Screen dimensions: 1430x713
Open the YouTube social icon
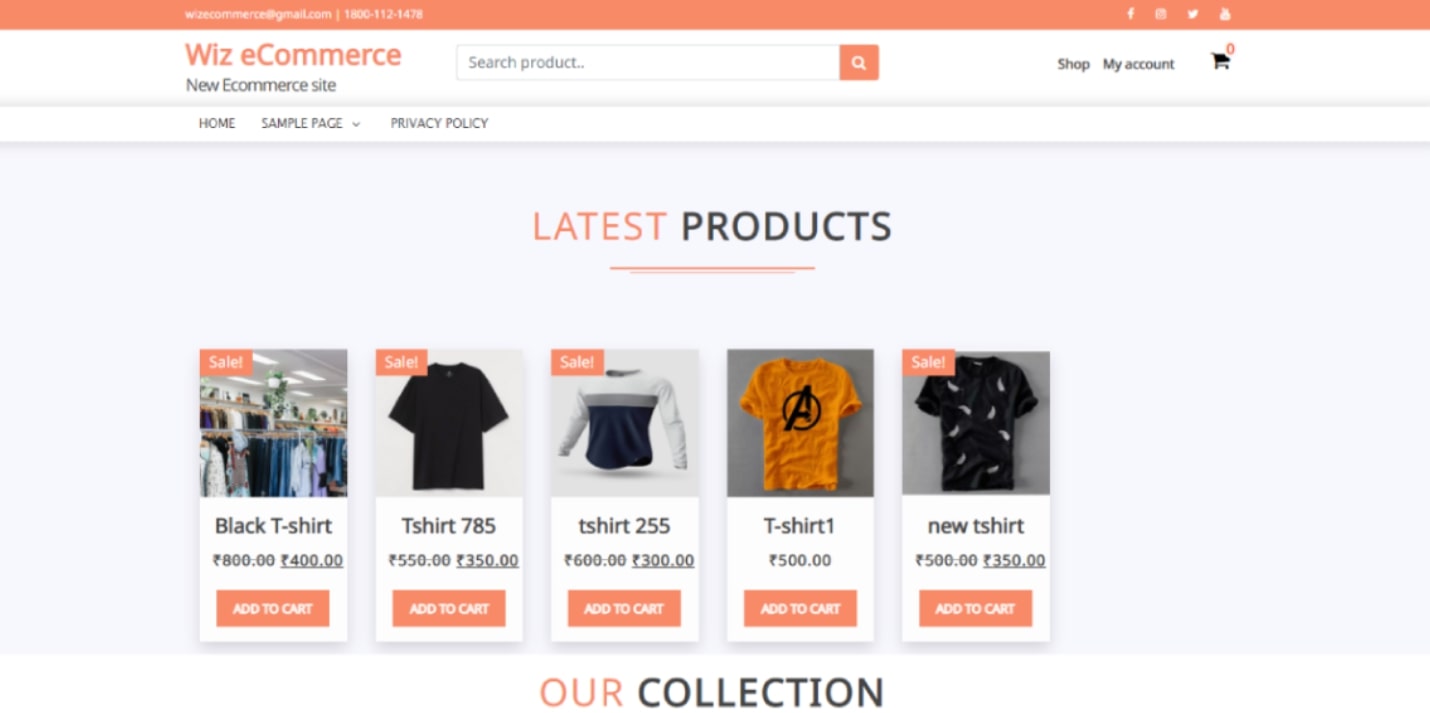1224,14
